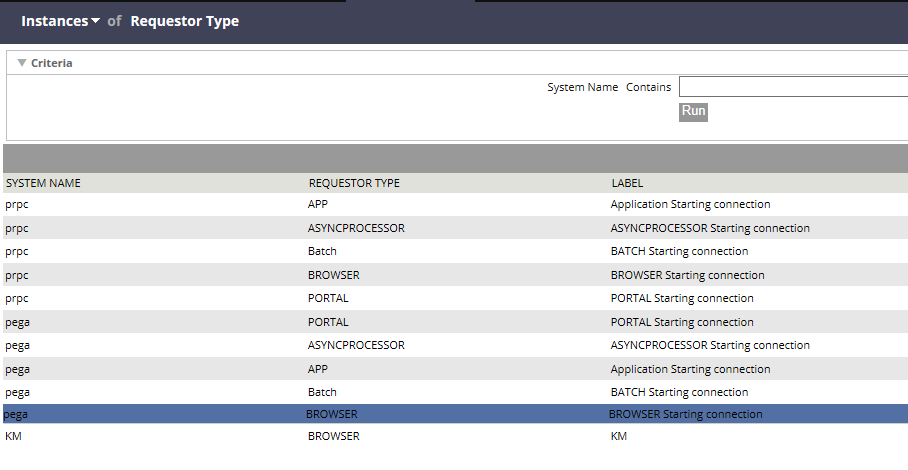The height and width of the screenshot is (470, 908).
Task: Select the prpc Batch row
Action: [x=455, y=251]
